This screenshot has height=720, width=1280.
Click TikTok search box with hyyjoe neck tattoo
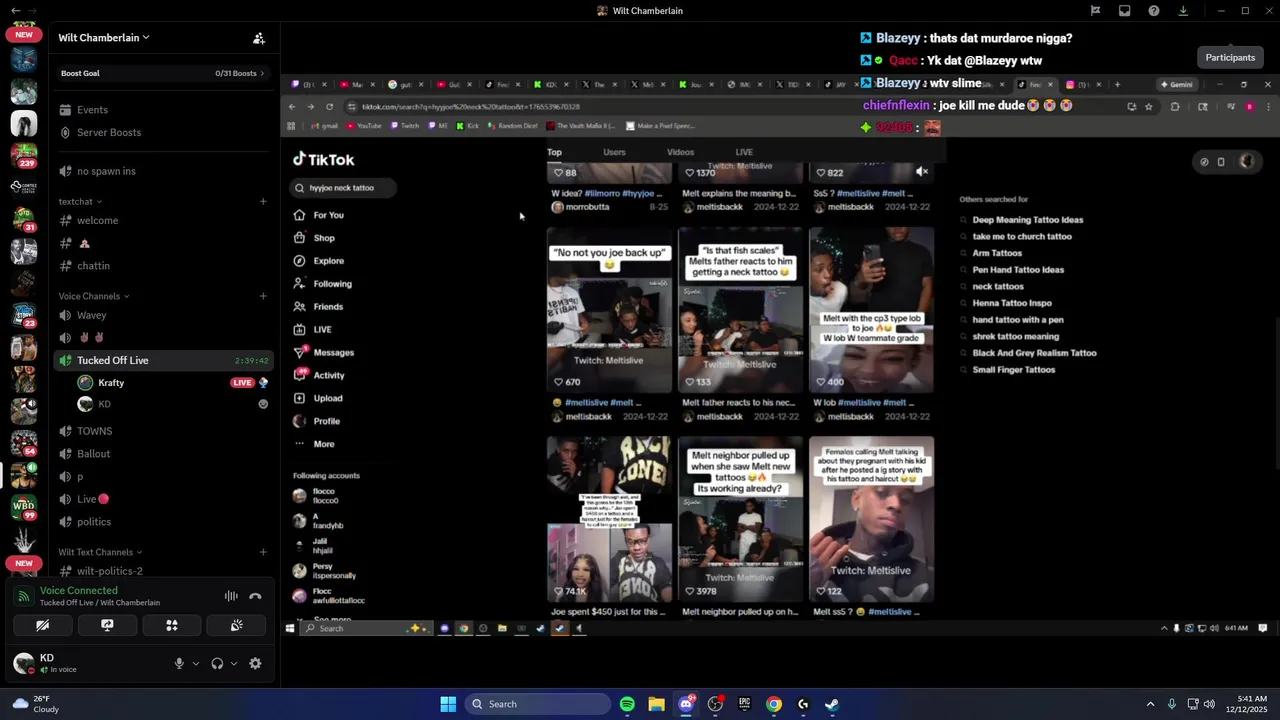point(343,188)
